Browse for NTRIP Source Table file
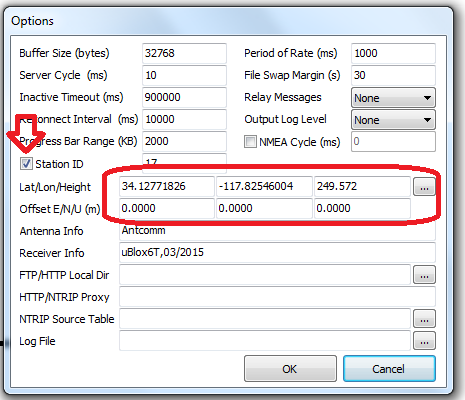Screen dimensions: 465x400 pos(424,319)
